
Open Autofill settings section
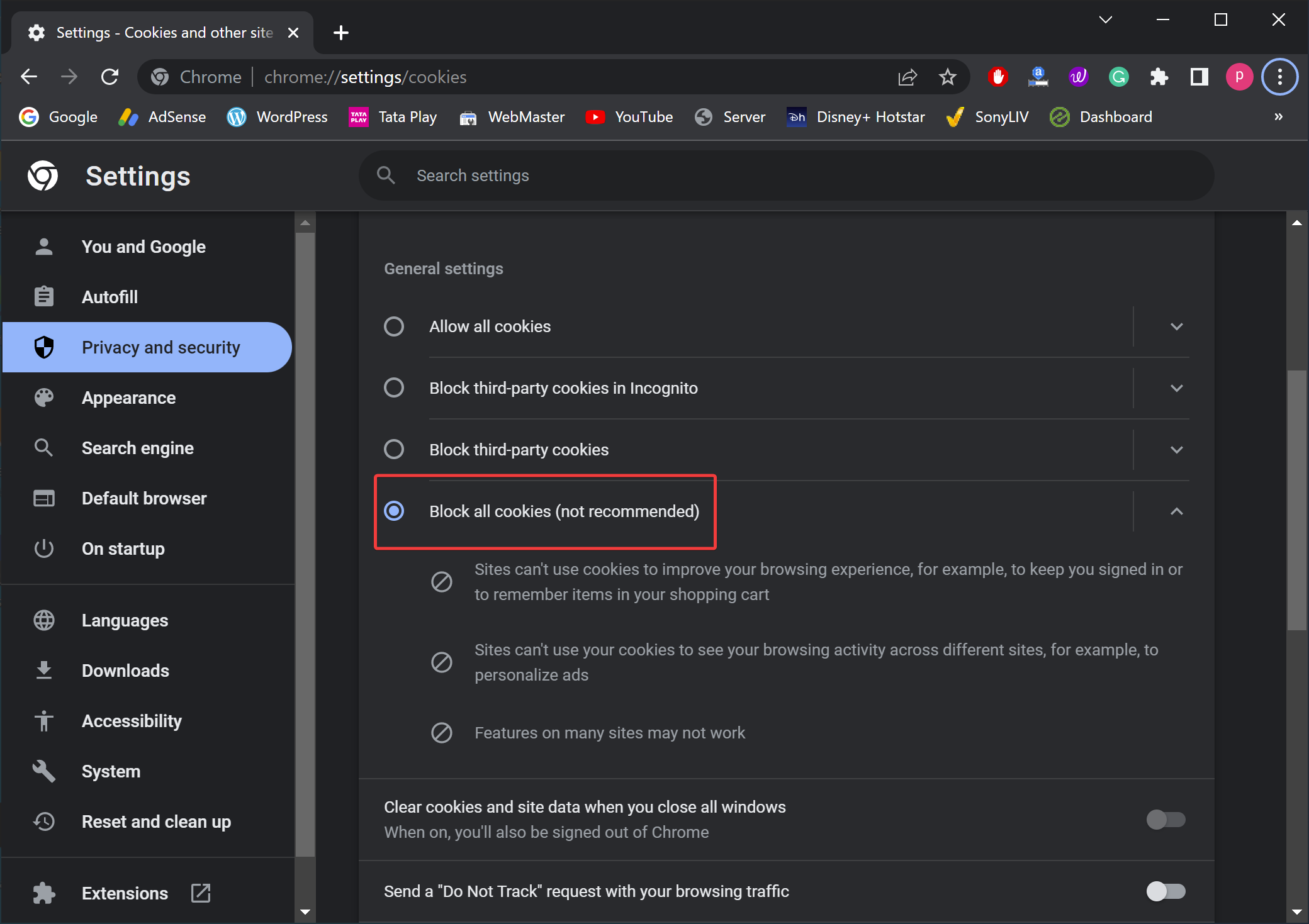coord(147,297)
